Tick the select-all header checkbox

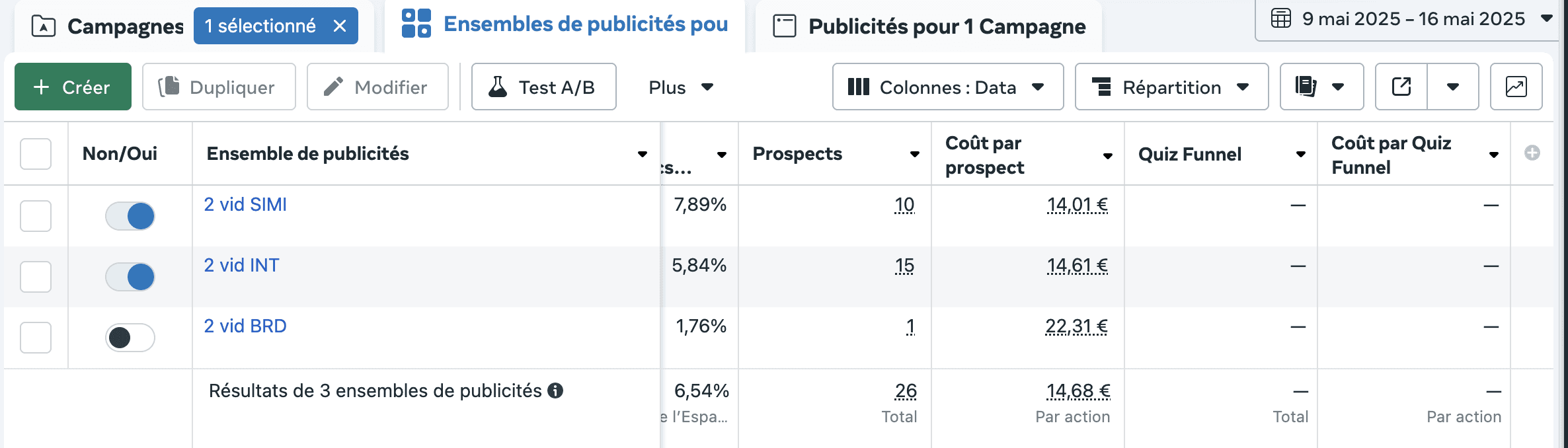point(36,154)
